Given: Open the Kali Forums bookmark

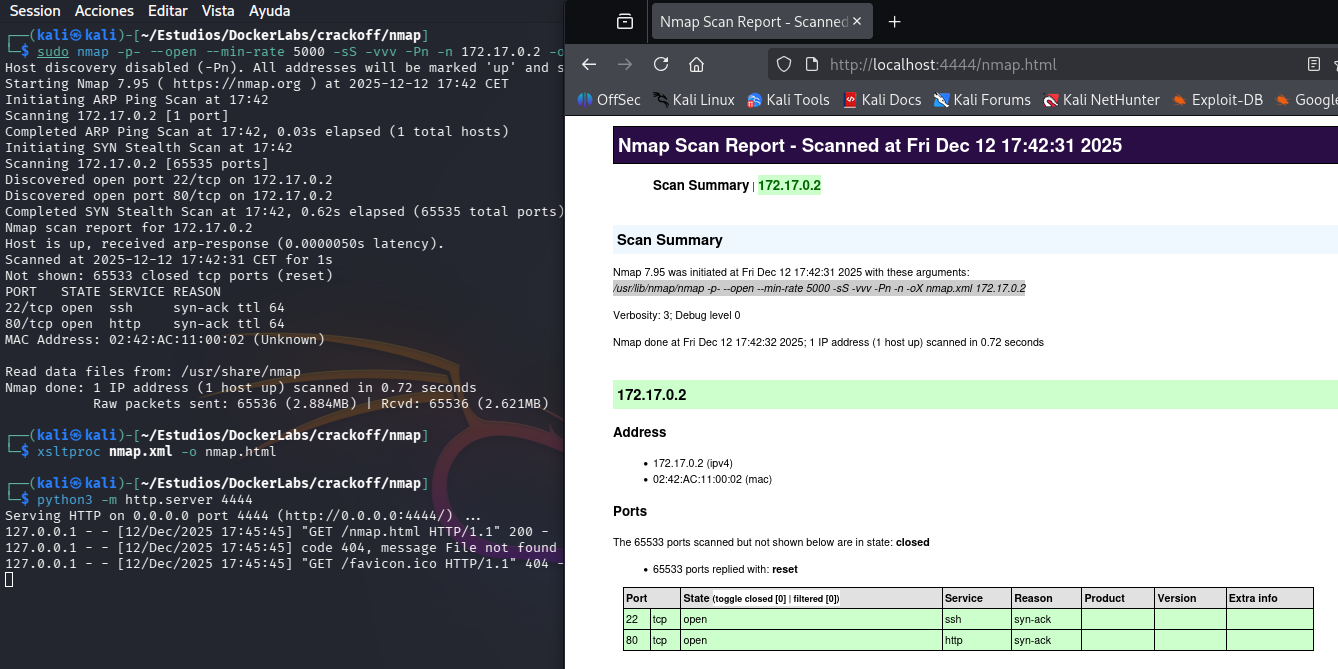Looking at the screenshot, I should click(x=982, y=100).
